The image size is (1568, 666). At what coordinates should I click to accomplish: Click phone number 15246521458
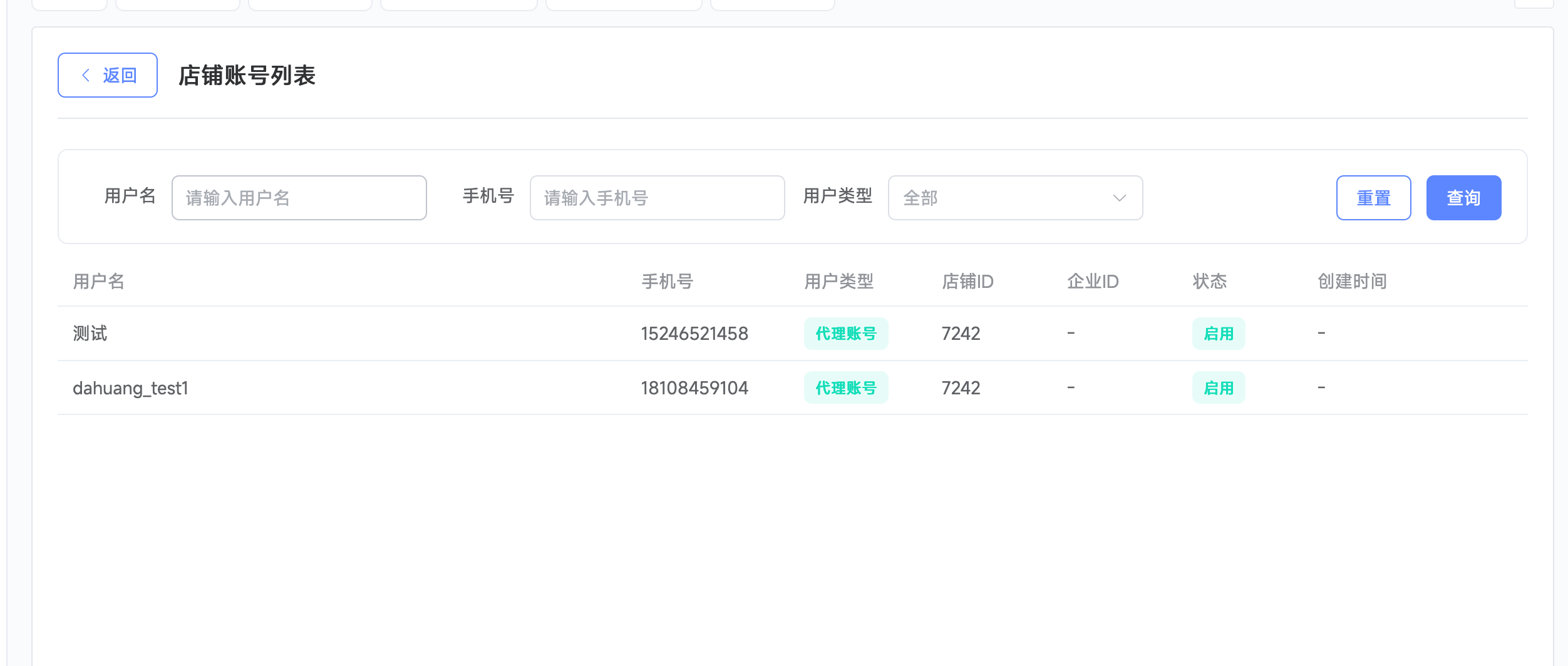click(694, 334)
